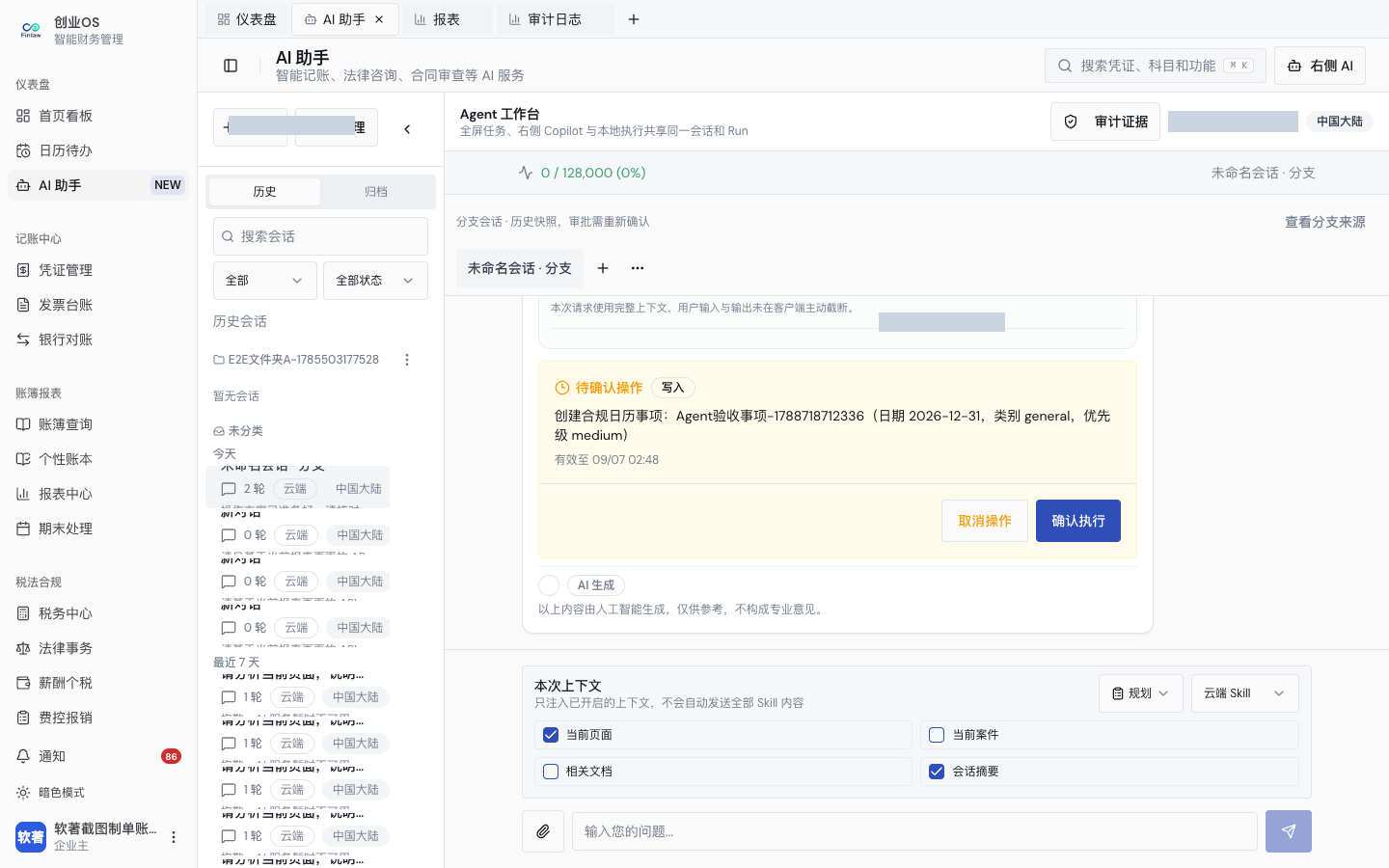Click 确认执行 button
Image resolution: width=1389 pixels, height=868 pixels.
point(1078,521)
